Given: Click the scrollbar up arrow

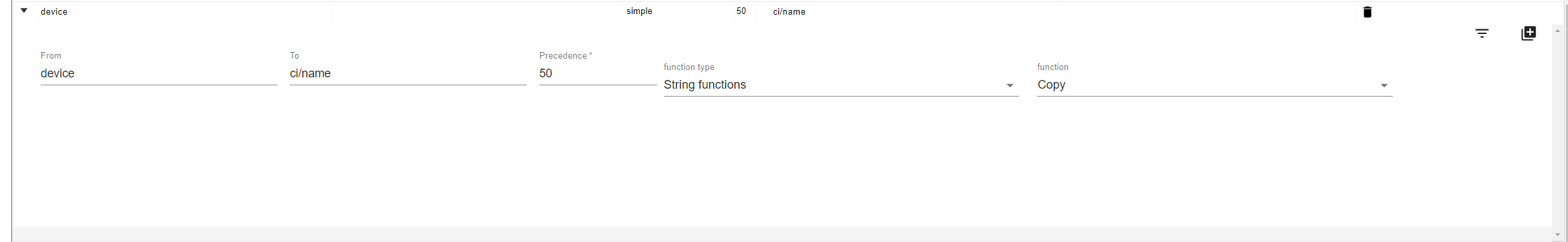Looking at the screenshot, I should (1557, 31).
